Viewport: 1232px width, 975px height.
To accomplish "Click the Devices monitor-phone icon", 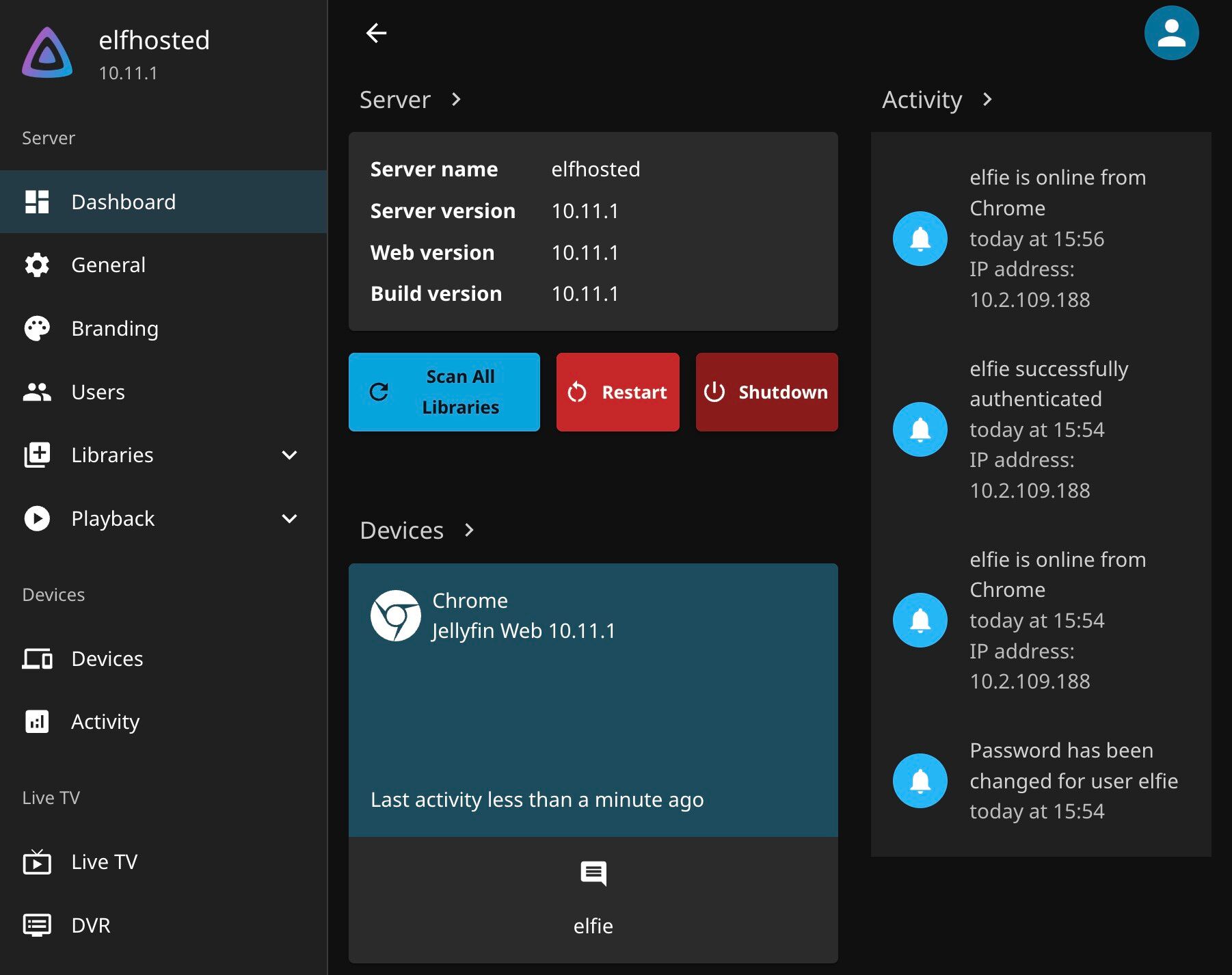I will tap(37, 658).
